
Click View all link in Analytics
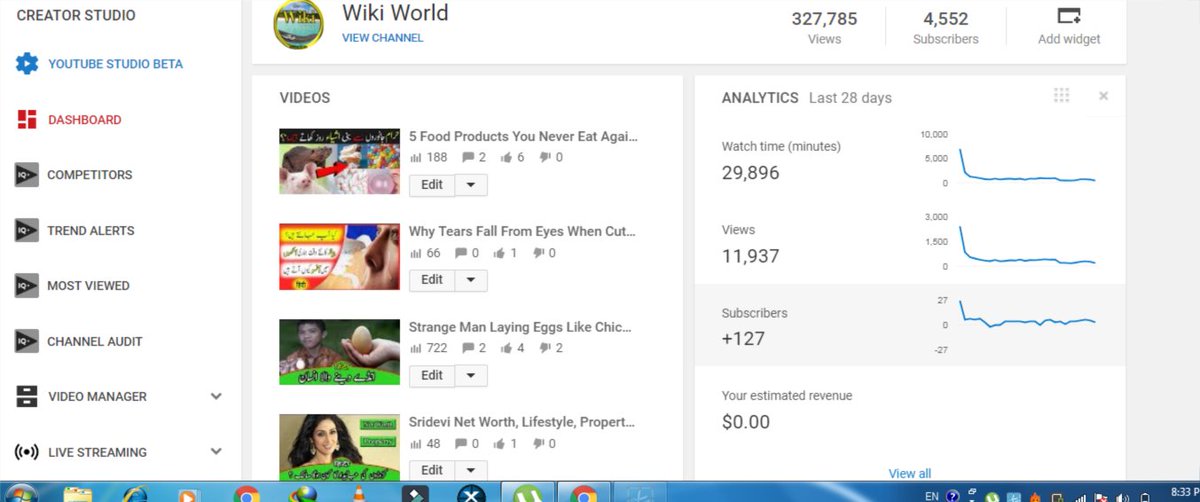(x=910, y=474)
